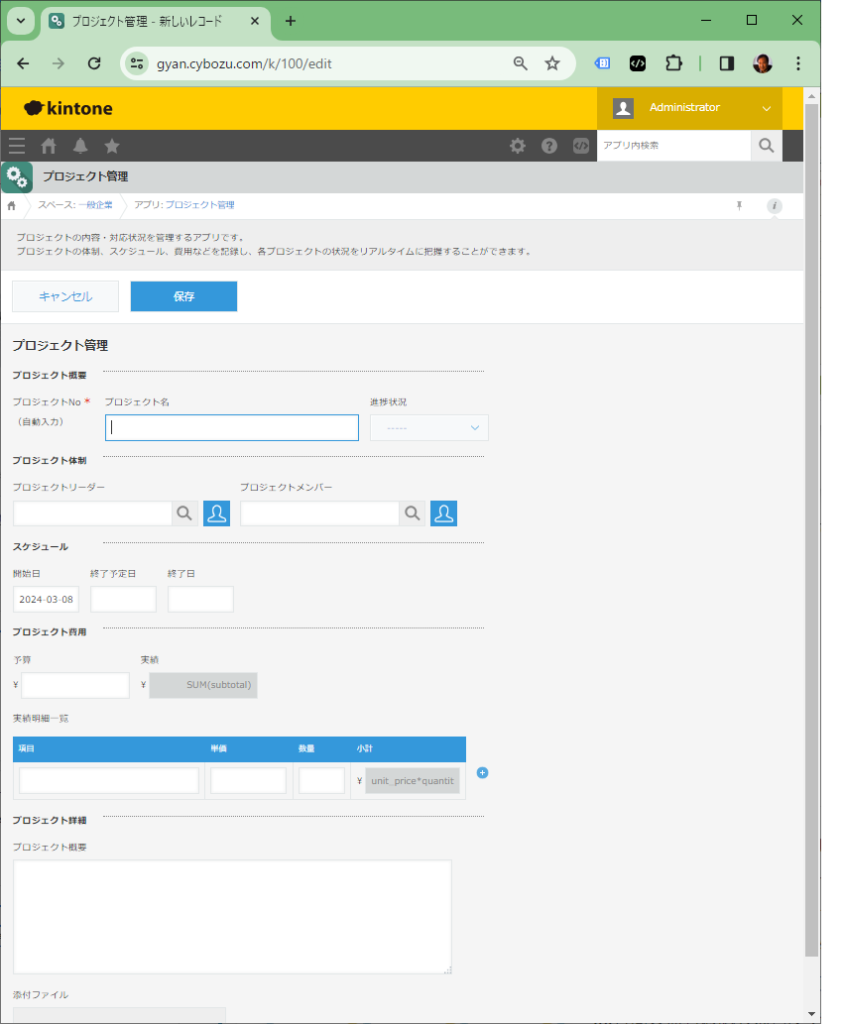Open the help question mark icon

549,146
